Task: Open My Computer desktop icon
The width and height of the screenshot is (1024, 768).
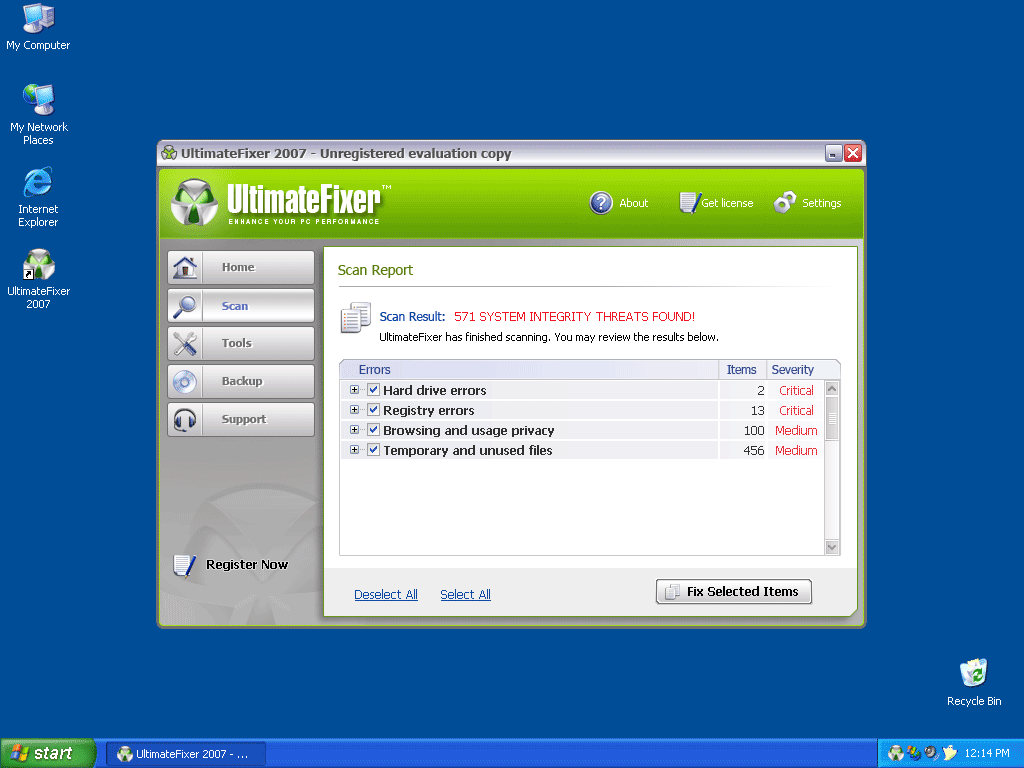Action: 38,20
